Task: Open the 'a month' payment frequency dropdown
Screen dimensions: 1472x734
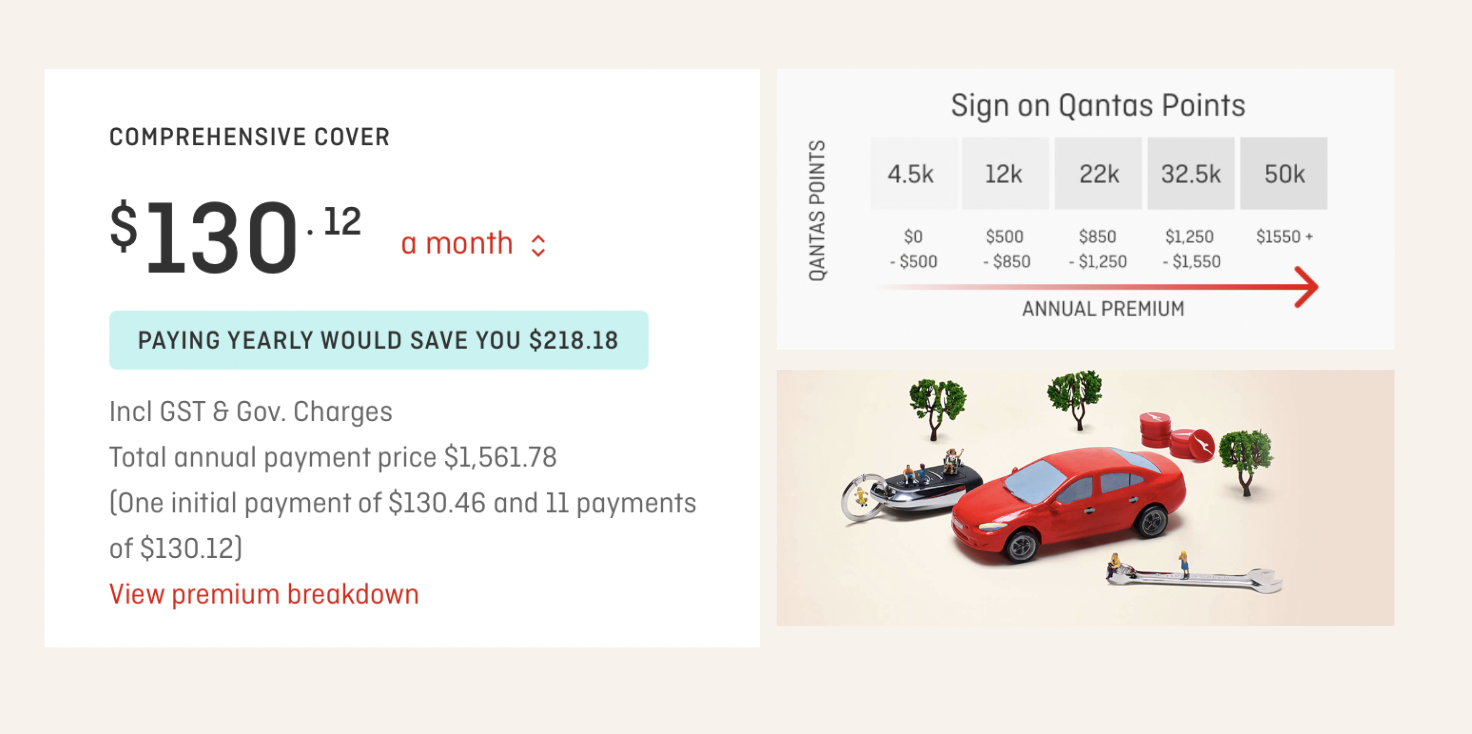Action: pos(473,244)
